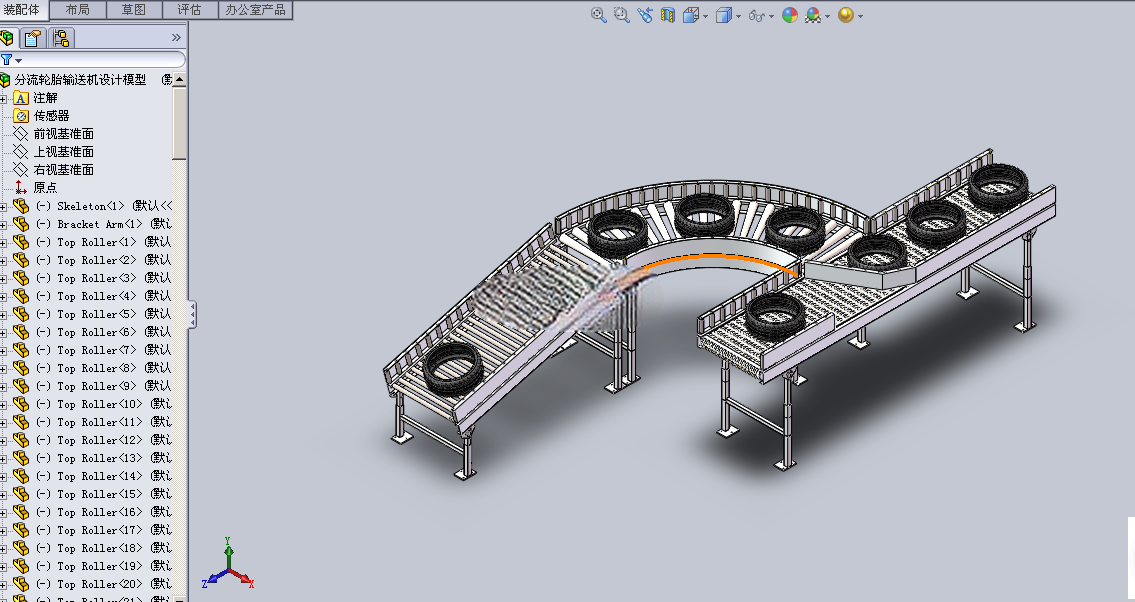Click the XYZ orientation triad
1135x602 pixels.
click(229, 564)
